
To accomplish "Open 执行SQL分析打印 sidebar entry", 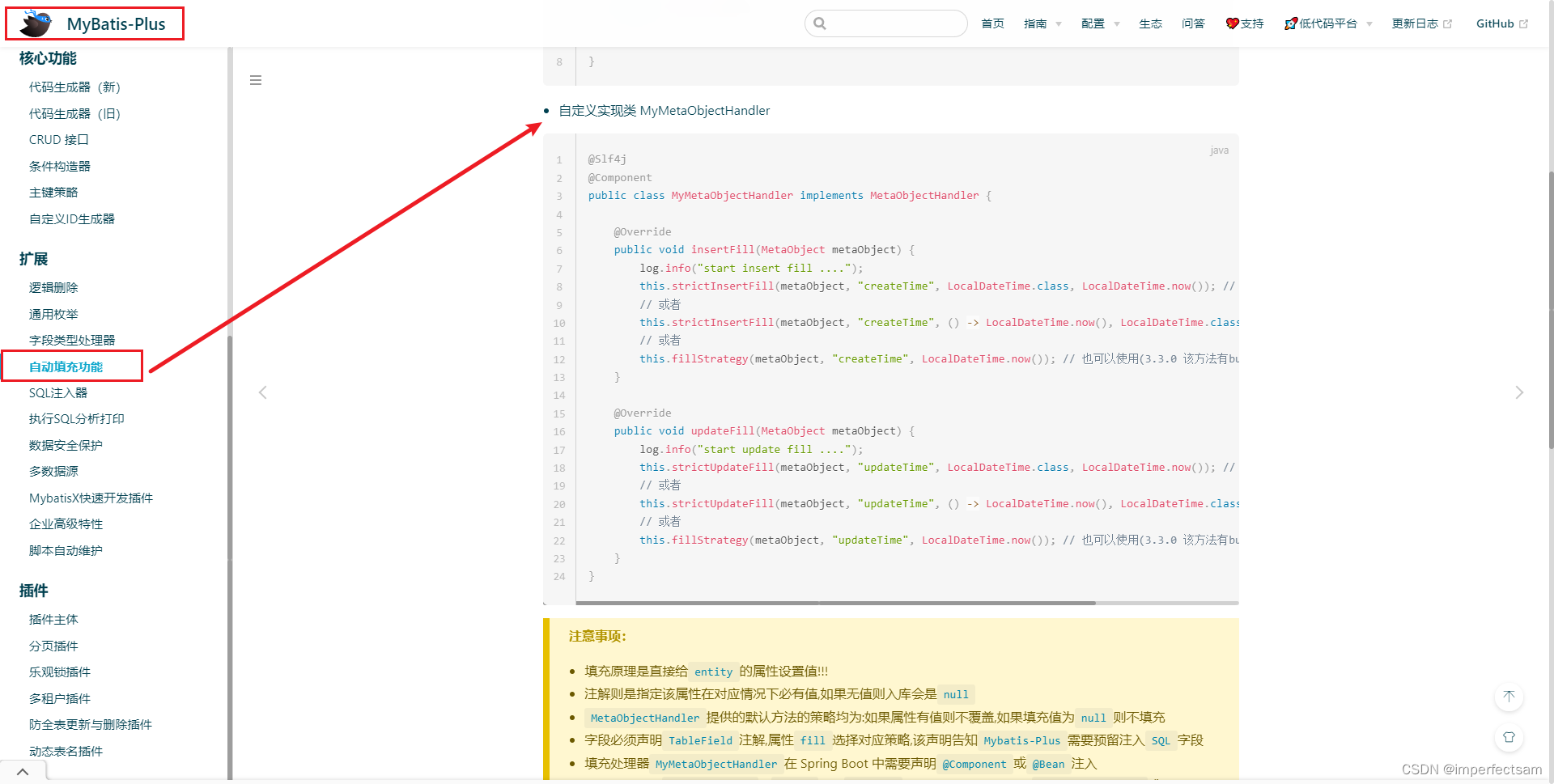I will [x=77, y=419].
